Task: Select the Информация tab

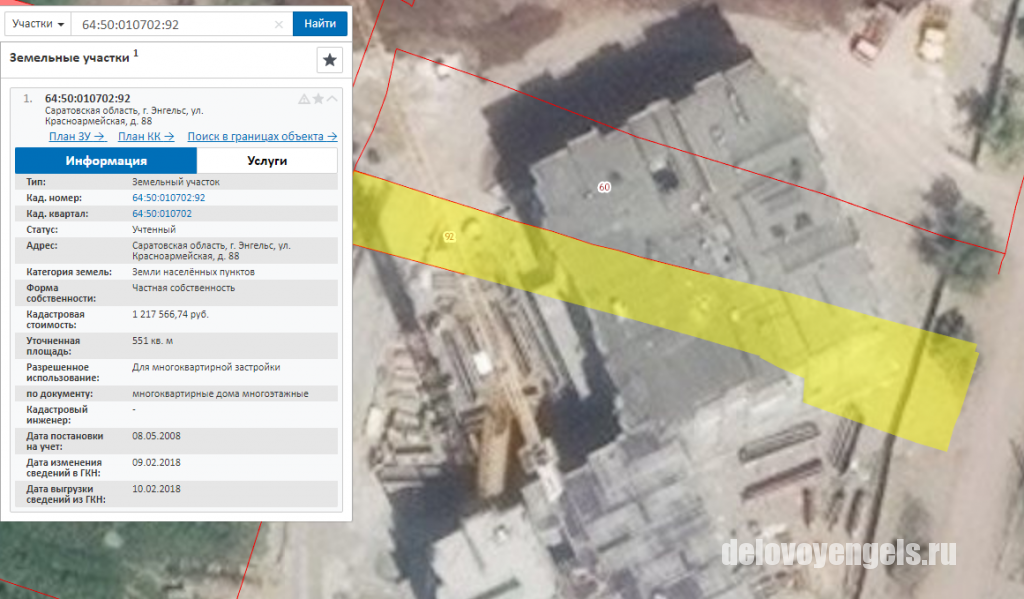Action: tap(106, 161)
